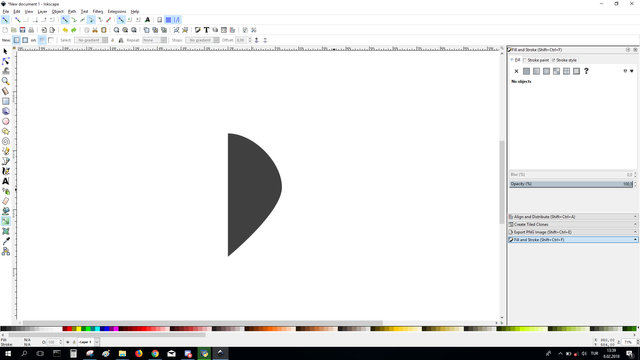Select the Node editing tool
The height and width of the screenshot is (360, 640).
point(5,61)
